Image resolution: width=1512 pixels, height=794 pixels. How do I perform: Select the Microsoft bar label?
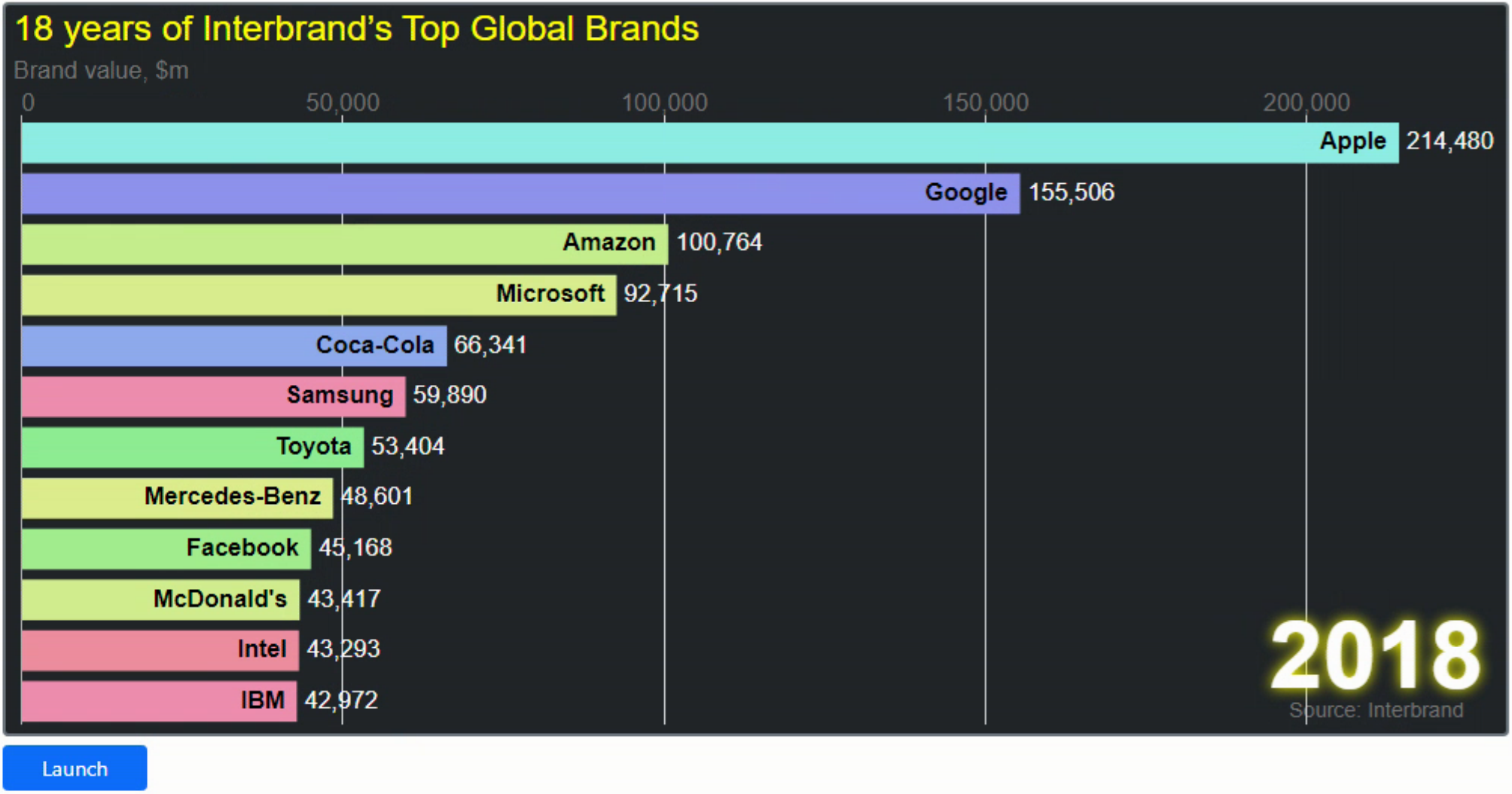550,293
